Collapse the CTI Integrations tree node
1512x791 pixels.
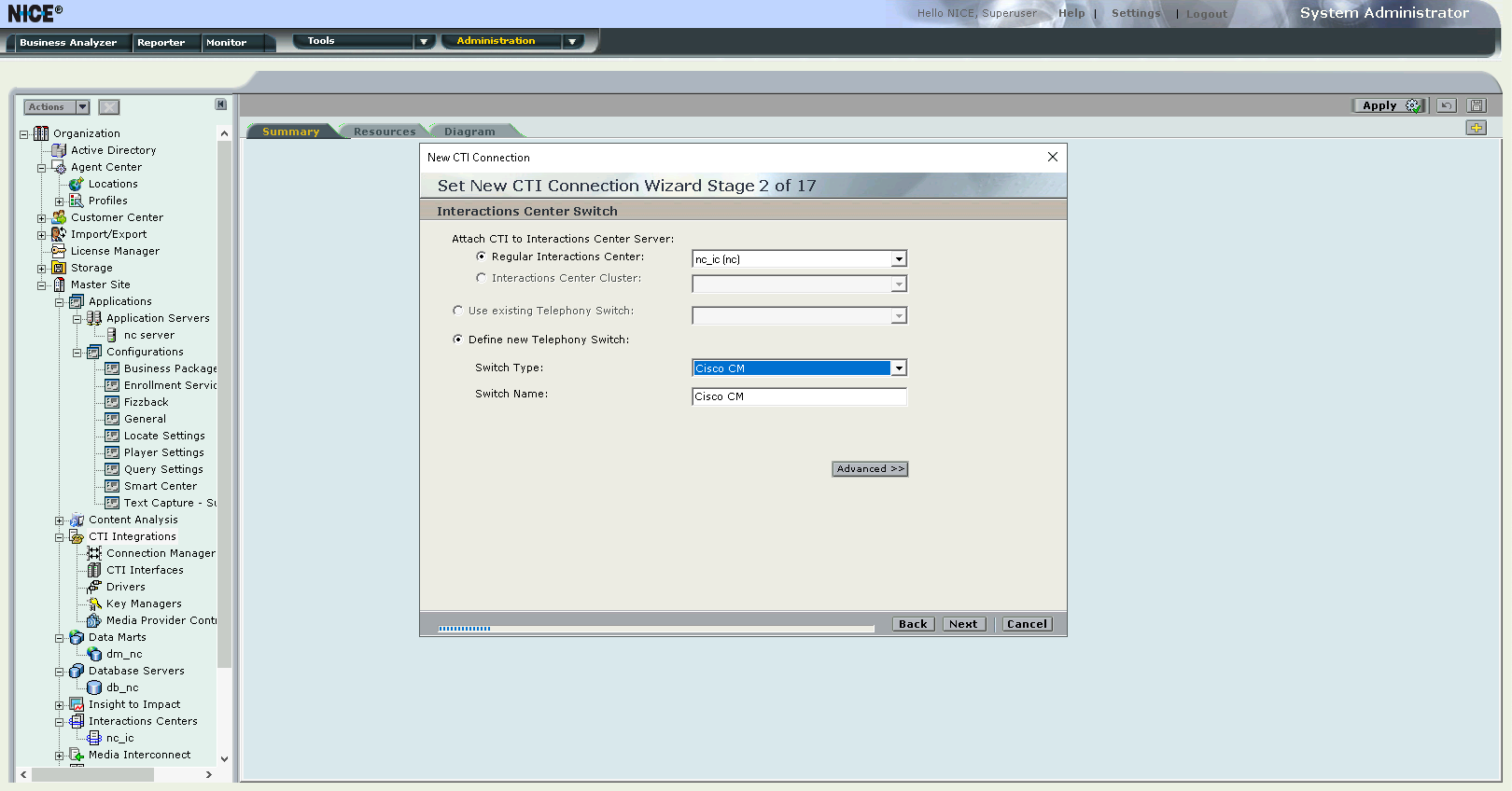tap(60, 537)
